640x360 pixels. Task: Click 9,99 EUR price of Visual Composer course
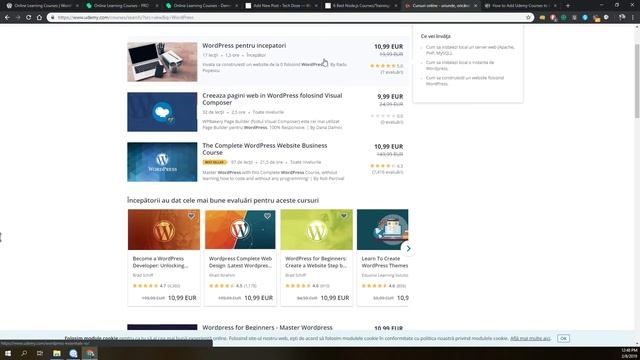(x=390, y=97)
